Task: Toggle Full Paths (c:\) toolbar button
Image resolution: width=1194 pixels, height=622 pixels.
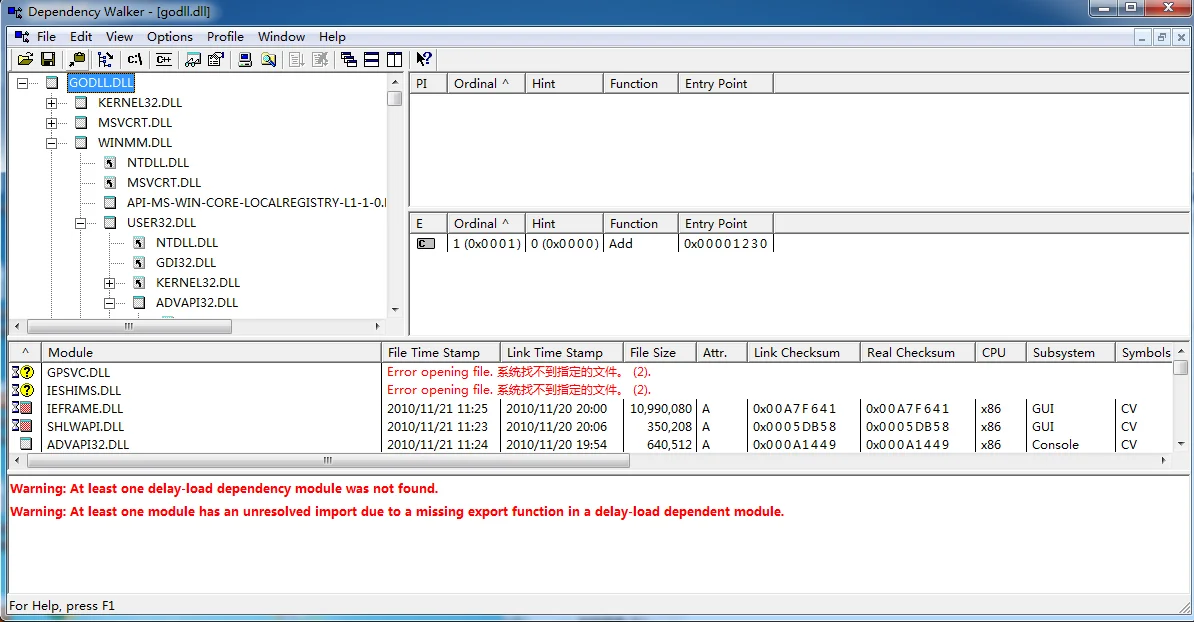Action: pos(135,59)
